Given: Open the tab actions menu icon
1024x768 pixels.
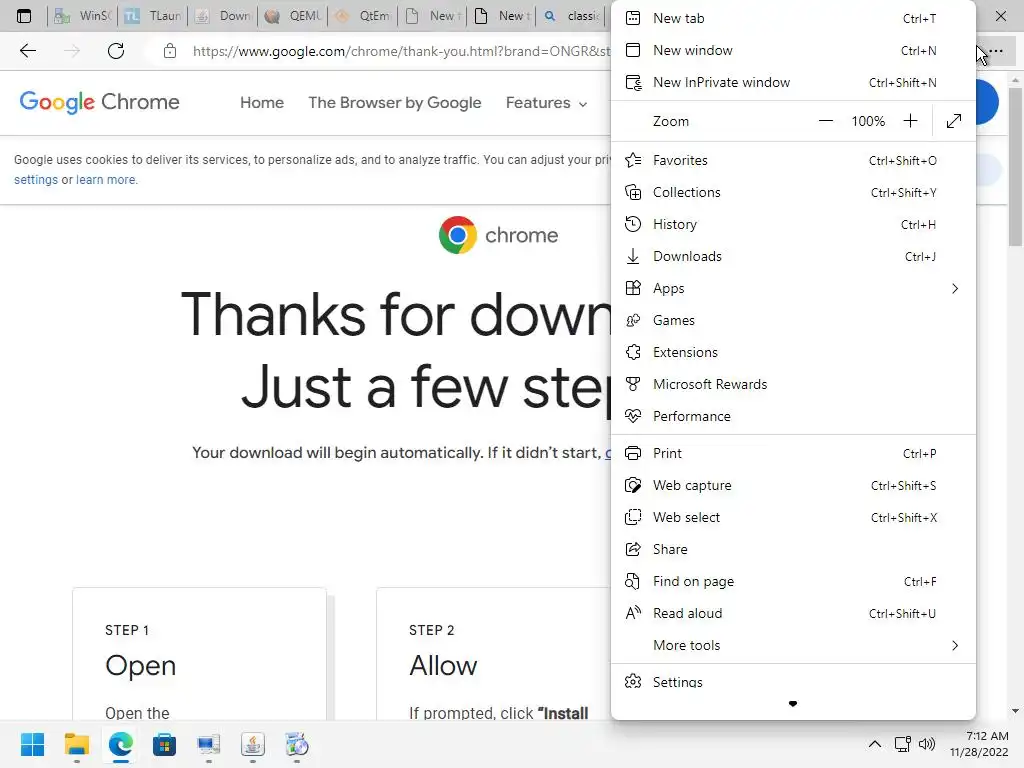Looking at the screenshot, I should (x=24, y=16).
